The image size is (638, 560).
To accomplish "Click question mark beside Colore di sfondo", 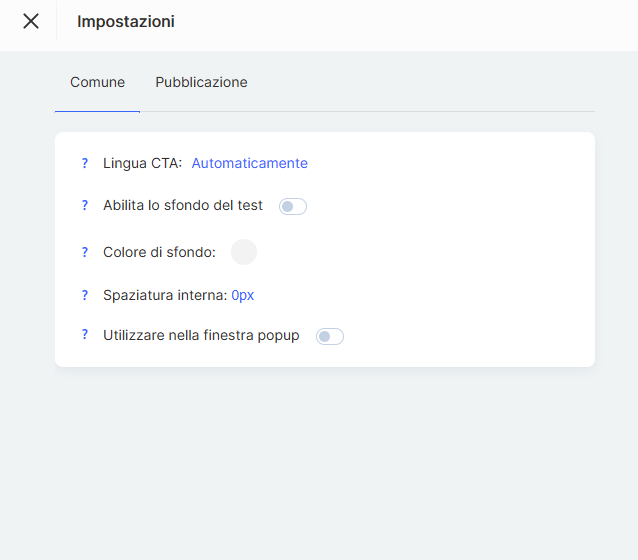I will point(85,252).
